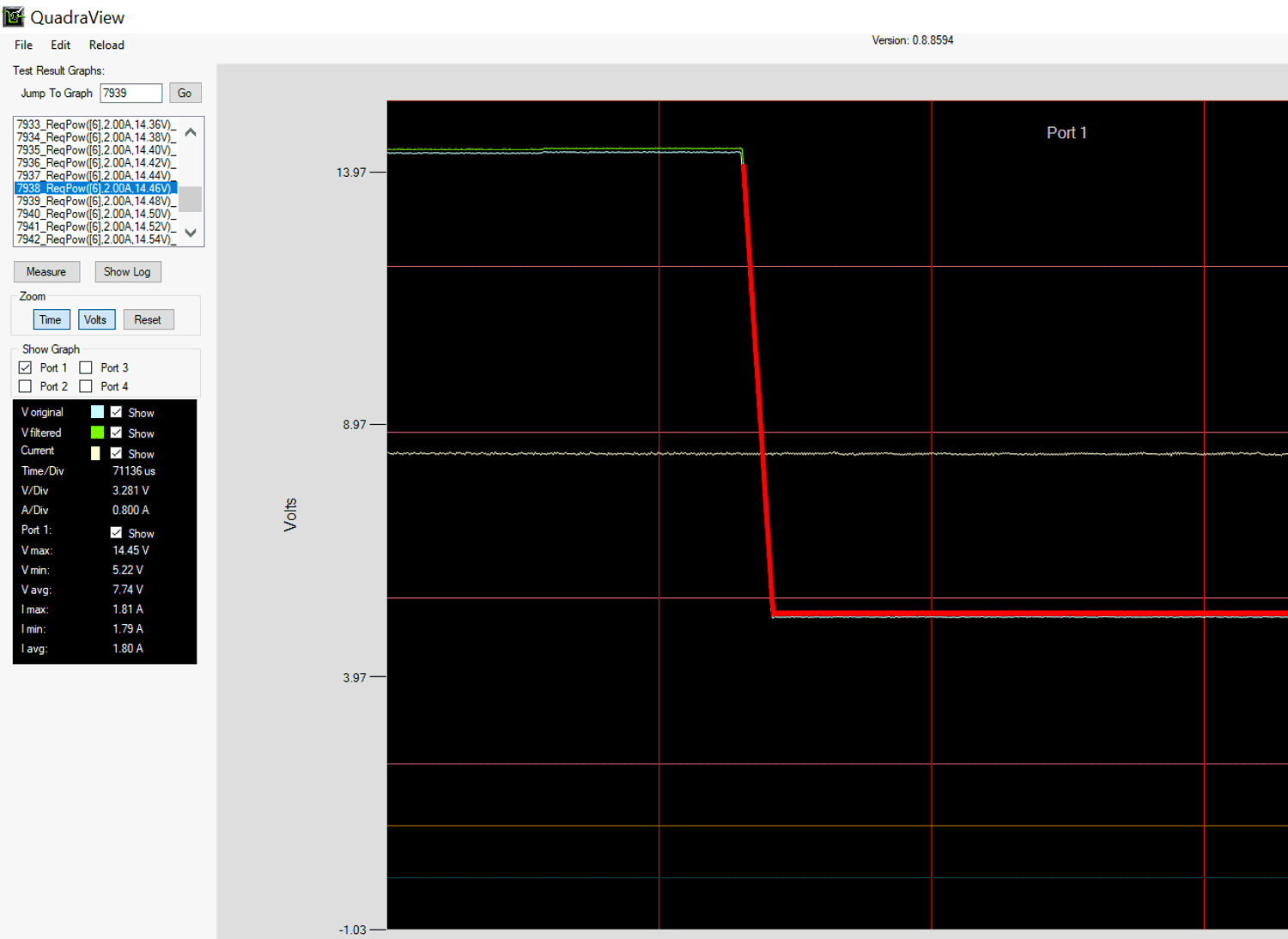Enable Port 4 in Show Graph

[86, 385]
